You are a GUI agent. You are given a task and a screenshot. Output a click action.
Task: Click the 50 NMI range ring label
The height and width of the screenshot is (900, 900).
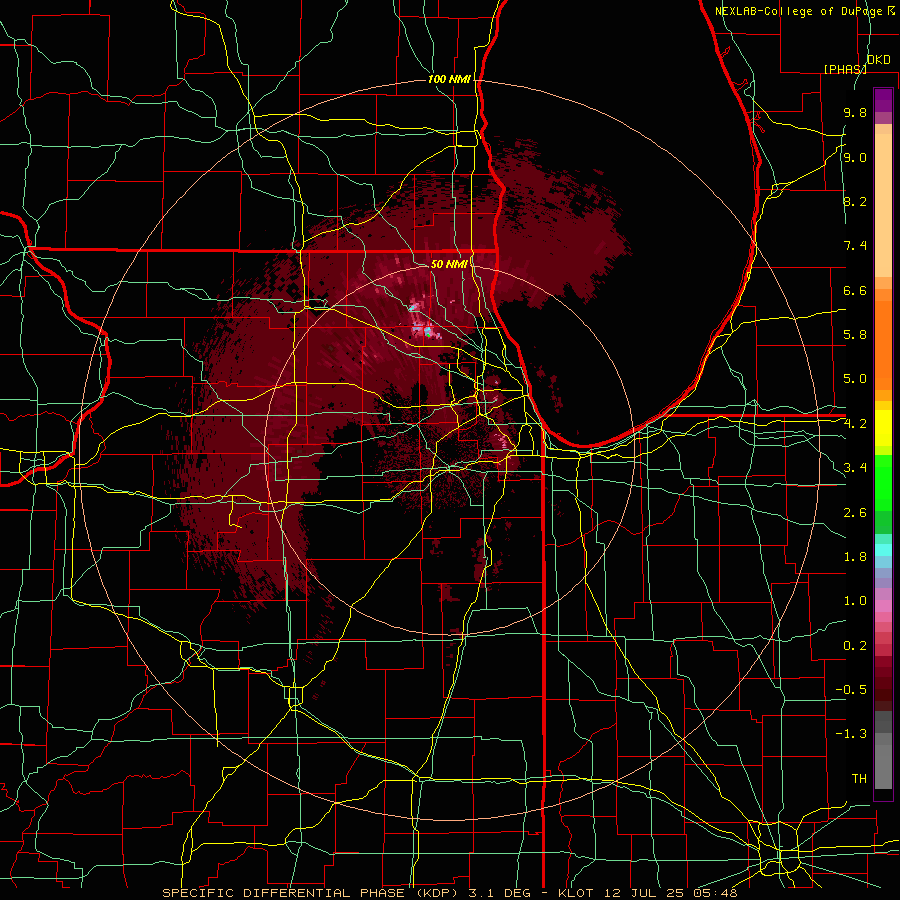449,264
